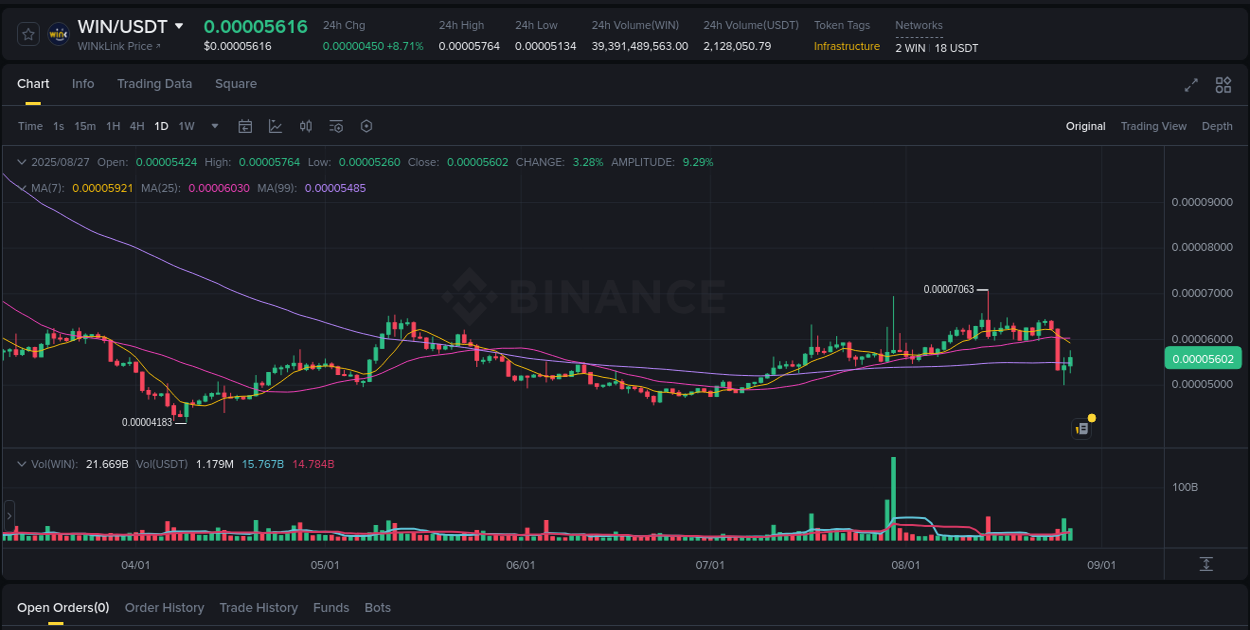Image resolution: width=1250 pixels, height=630 pixels.
Task: Switch chart to Trading View mode
Action: 1153,126
